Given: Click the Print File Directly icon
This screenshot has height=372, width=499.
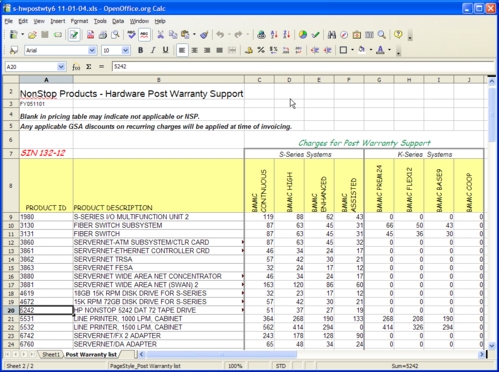Looking at the screenshot, I should coord(103,35).
